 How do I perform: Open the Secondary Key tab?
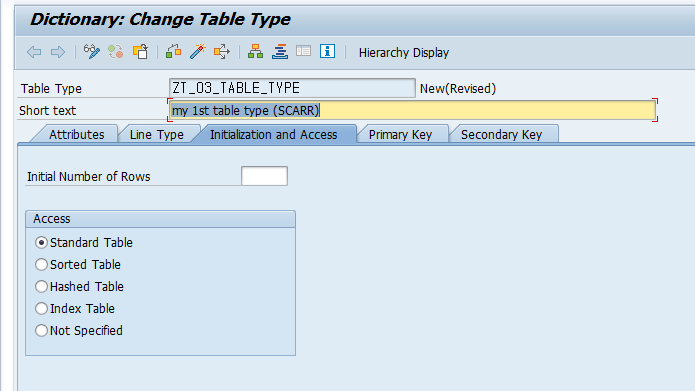(501, 134)
